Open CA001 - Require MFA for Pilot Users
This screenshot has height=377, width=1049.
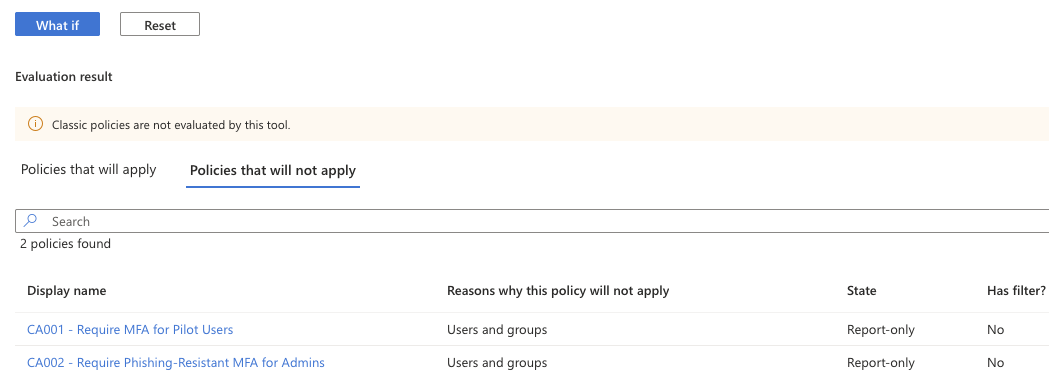pyautogui.click(x=130, y=330)
